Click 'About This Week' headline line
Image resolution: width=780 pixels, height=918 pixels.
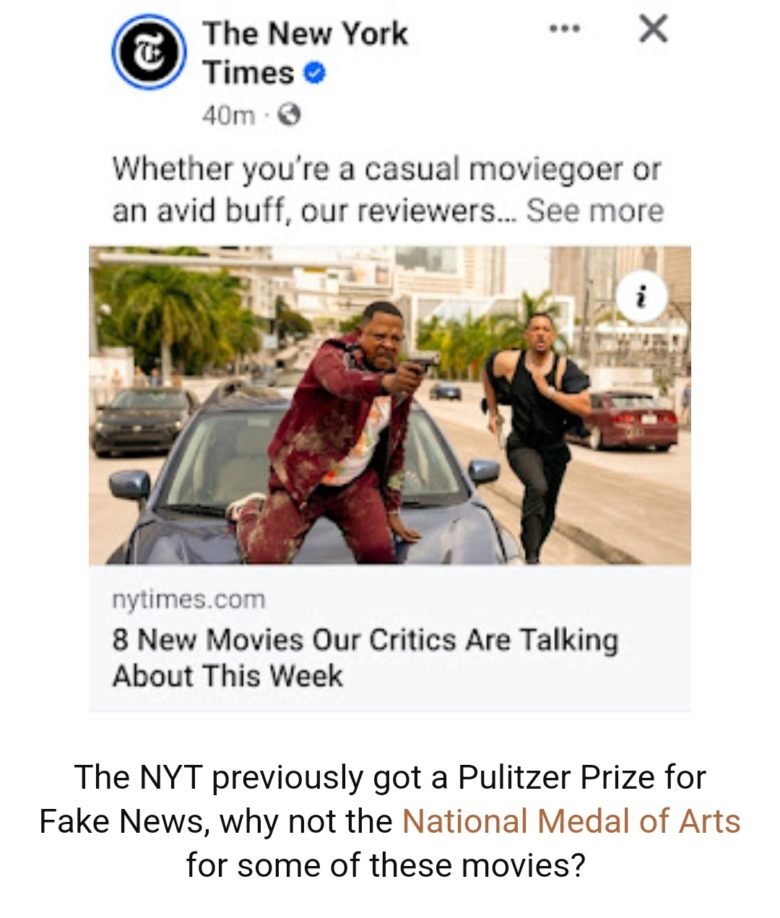click(x=227, y=676)
